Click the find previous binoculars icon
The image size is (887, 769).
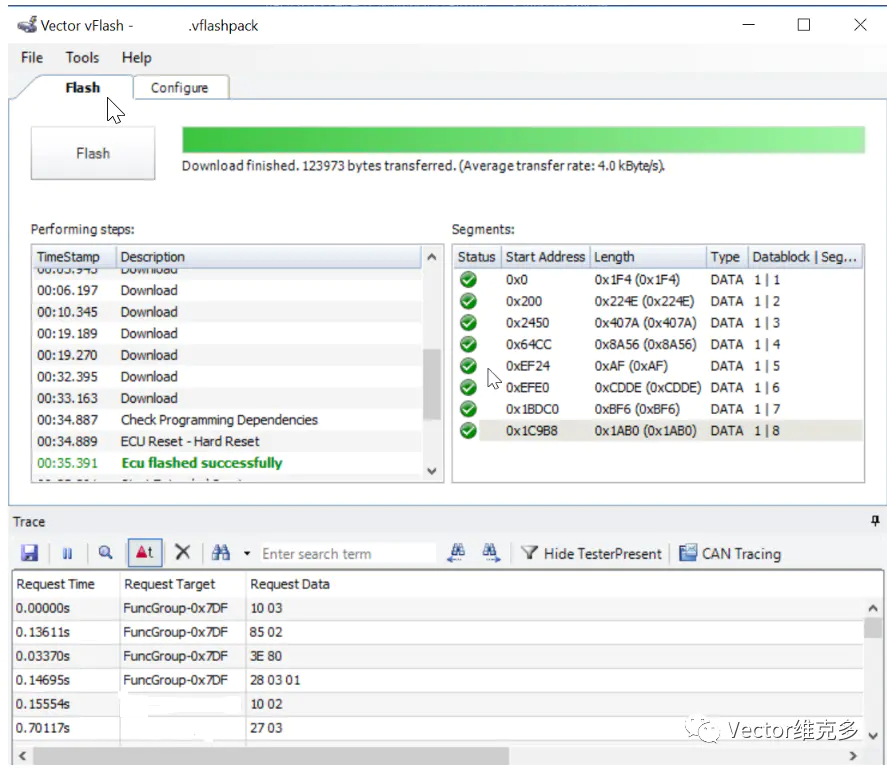click(457, 552)
